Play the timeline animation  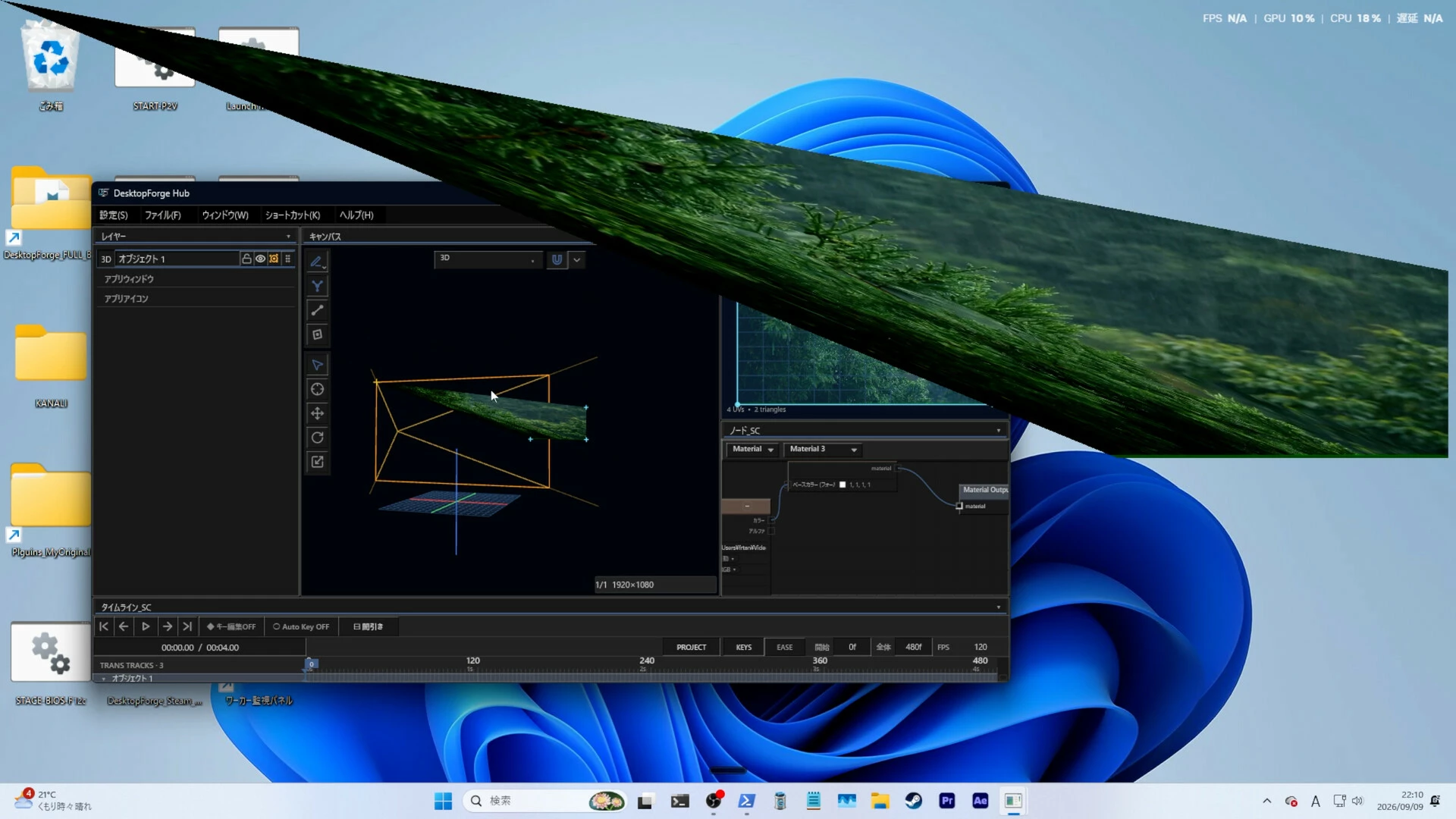point(146,626)
